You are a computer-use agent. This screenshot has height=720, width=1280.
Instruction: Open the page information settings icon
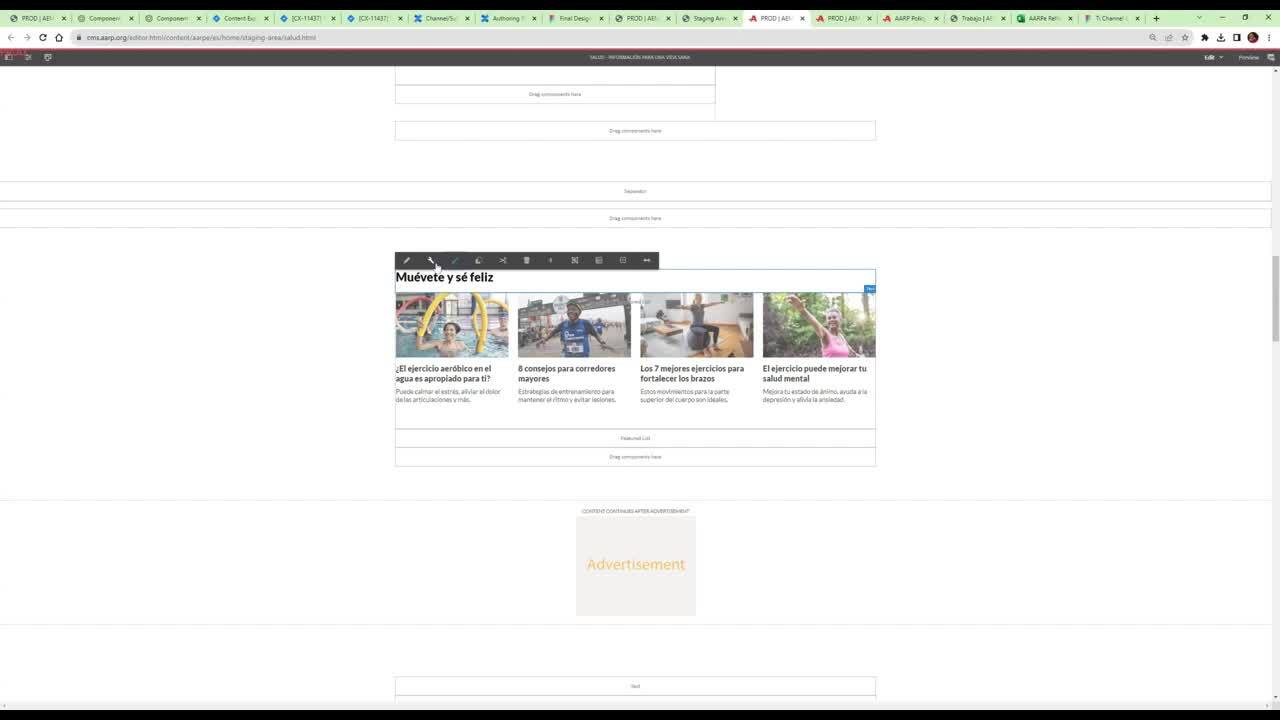[x=28, y=57]
